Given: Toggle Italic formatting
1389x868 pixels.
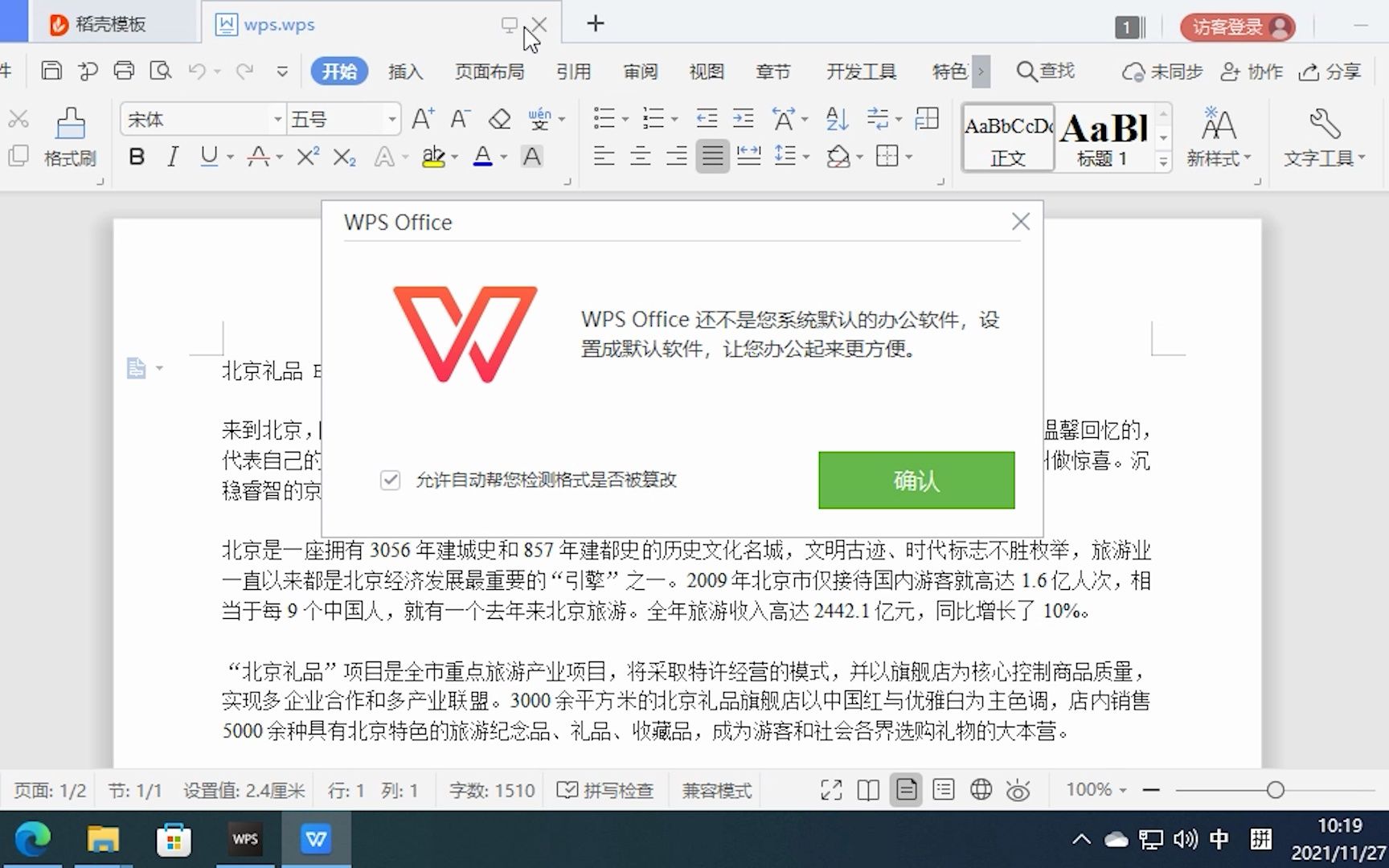Looking at the screenshot, I should pos(172,157).
